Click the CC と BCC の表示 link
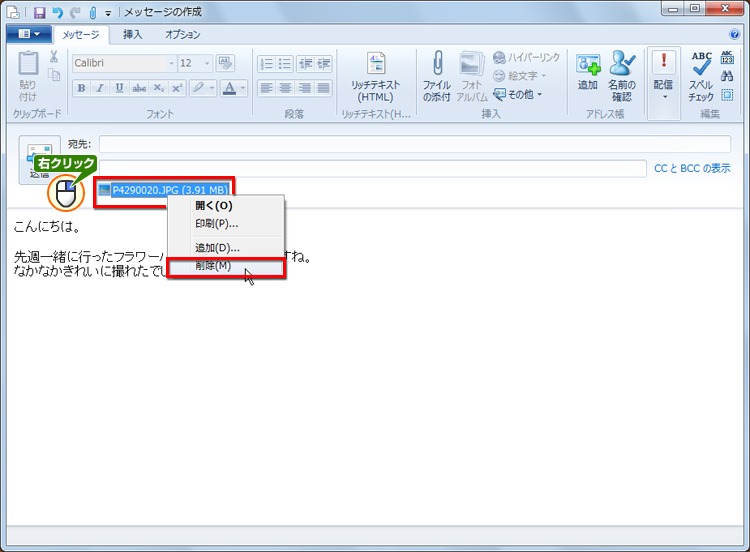This screenshot has height=552, width=750. tap(692, 168)
